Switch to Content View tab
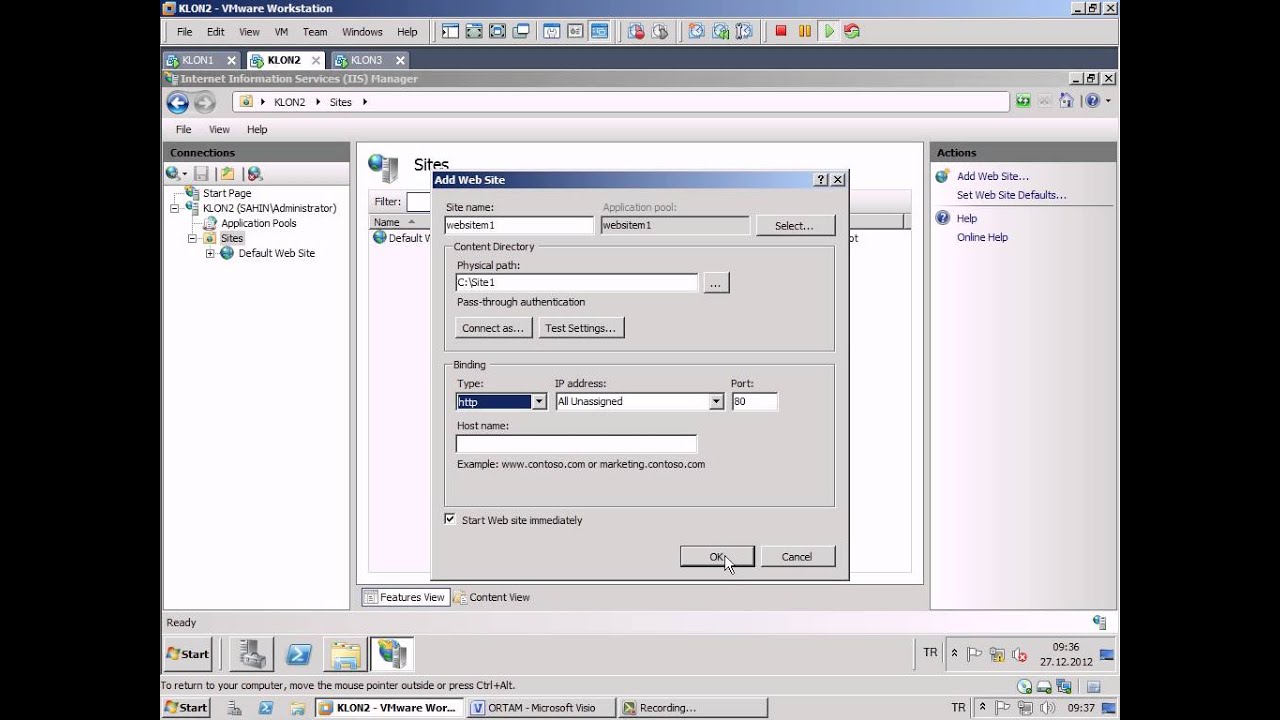The width and height of the screenshot is (1280, 720). 492,597
